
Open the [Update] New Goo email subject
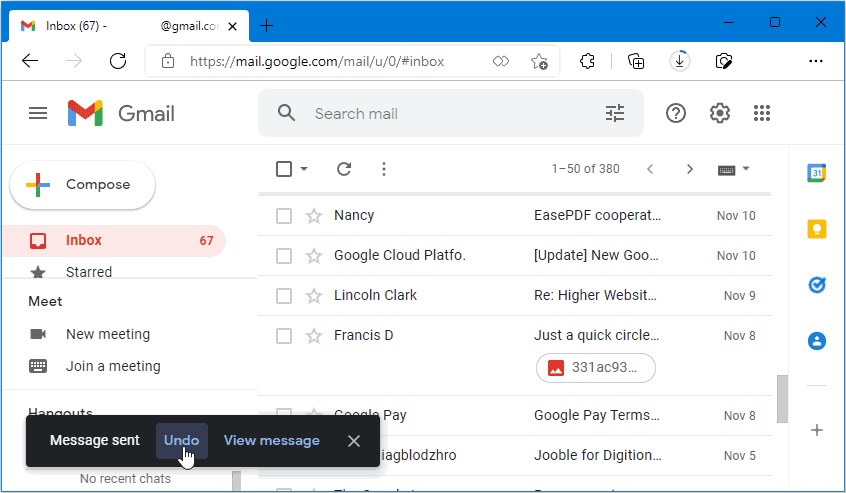(596, 256)
